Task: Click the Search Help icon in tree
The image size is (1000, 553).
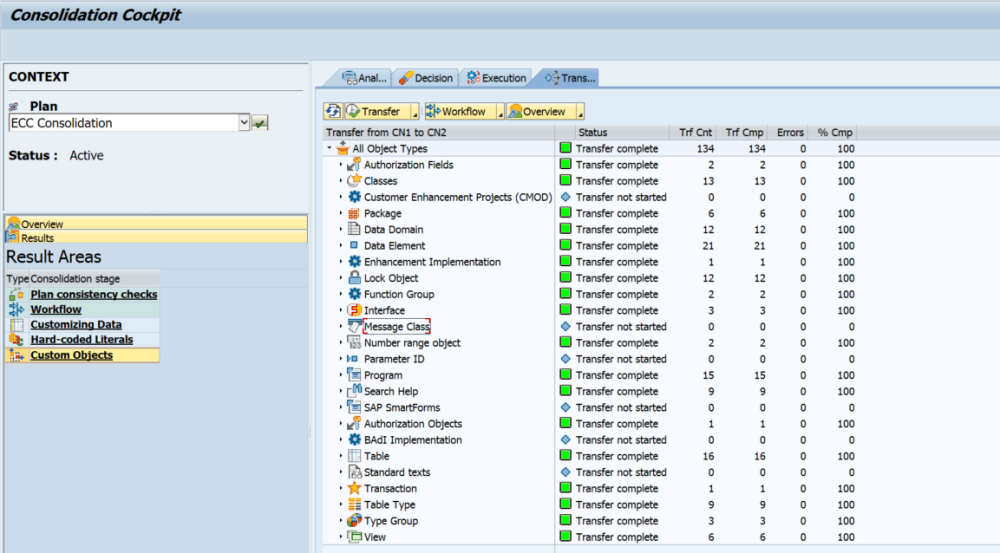Action: [354, 391]
